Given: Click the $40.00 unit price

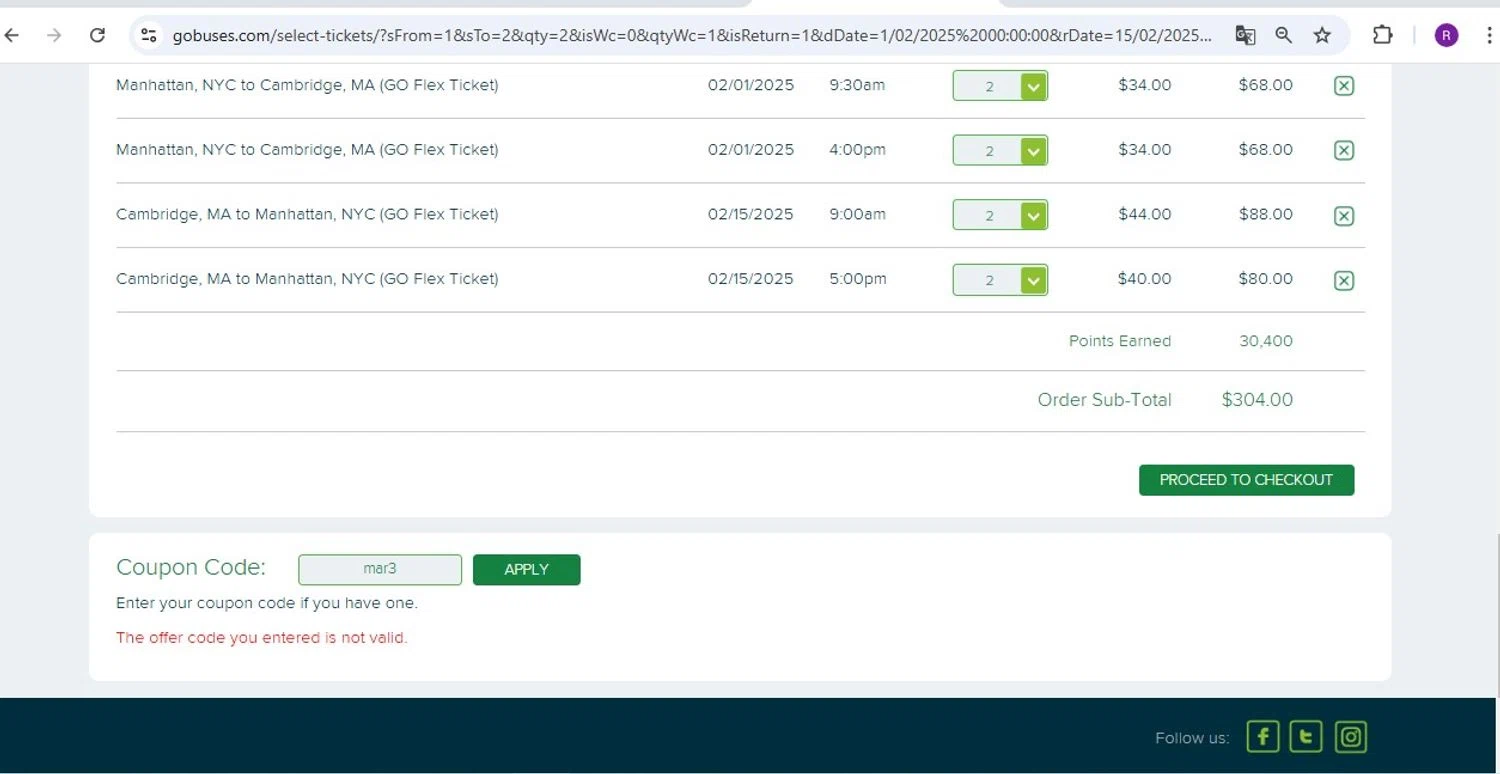Looking at the screenshot, I should coord(1145,279).
